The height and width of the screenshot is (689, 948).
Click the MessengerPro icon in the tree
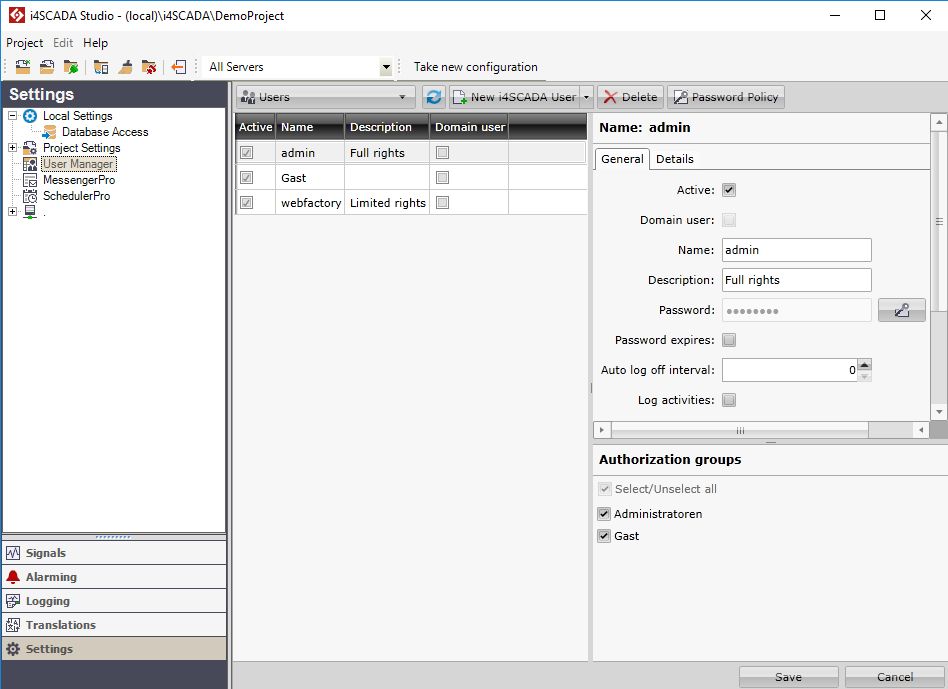(30, 180)
